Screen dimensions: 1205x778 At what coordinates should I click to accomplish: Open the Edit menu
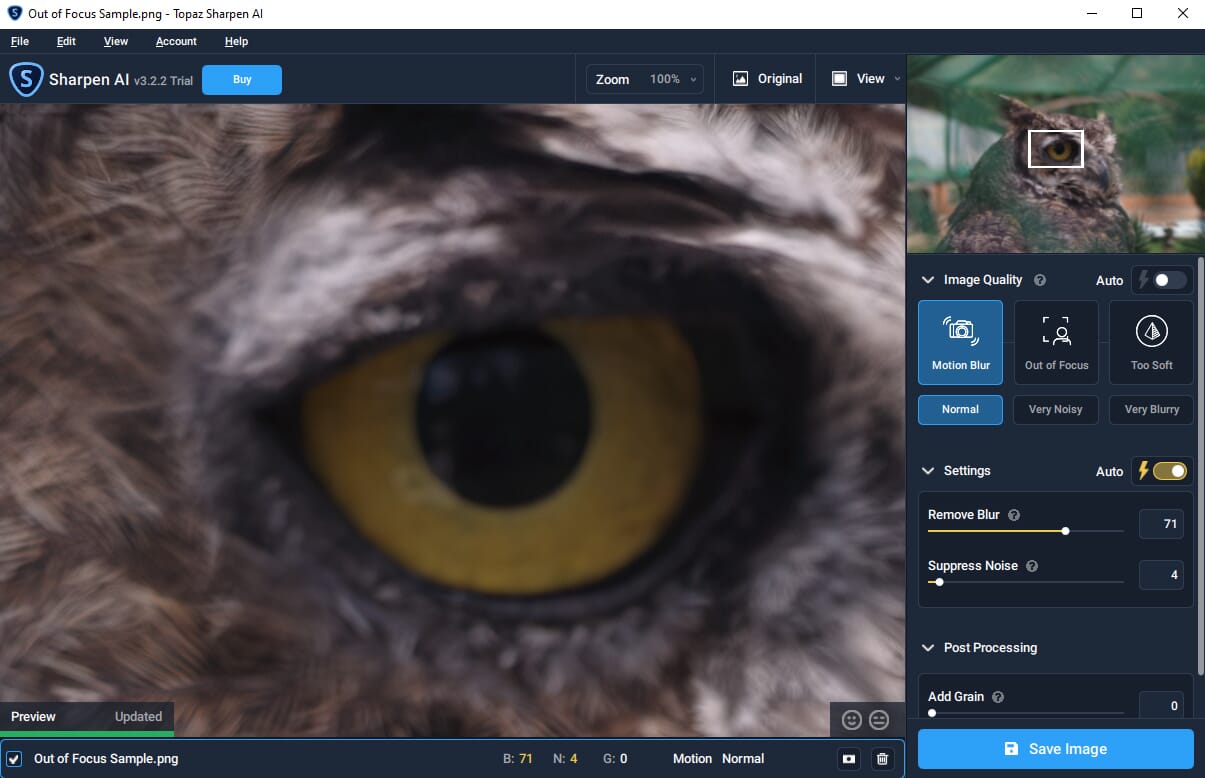[x=66, y=41]
